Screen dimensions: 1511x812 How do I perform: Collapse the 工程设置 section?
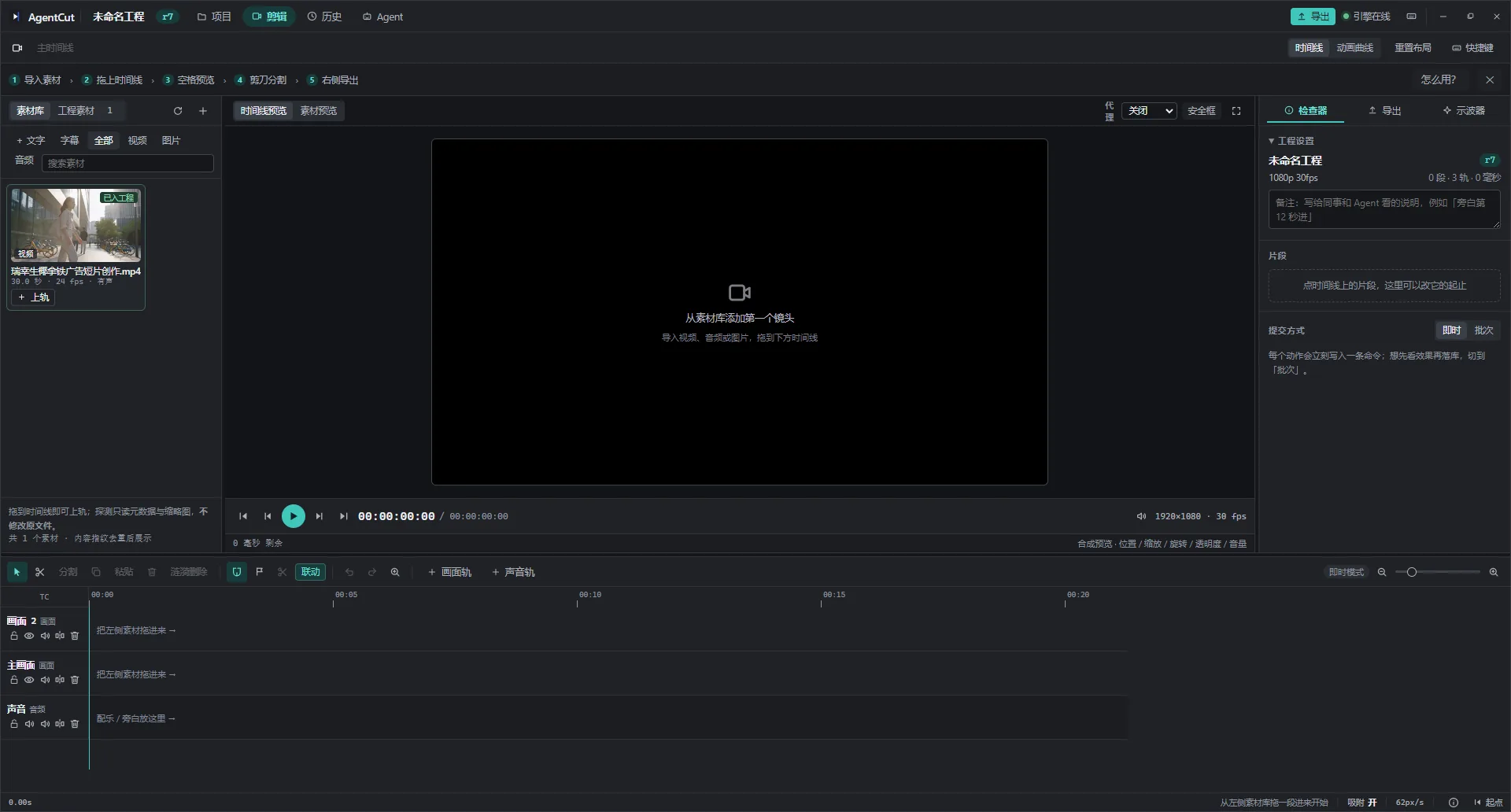tap(1291, 141)
